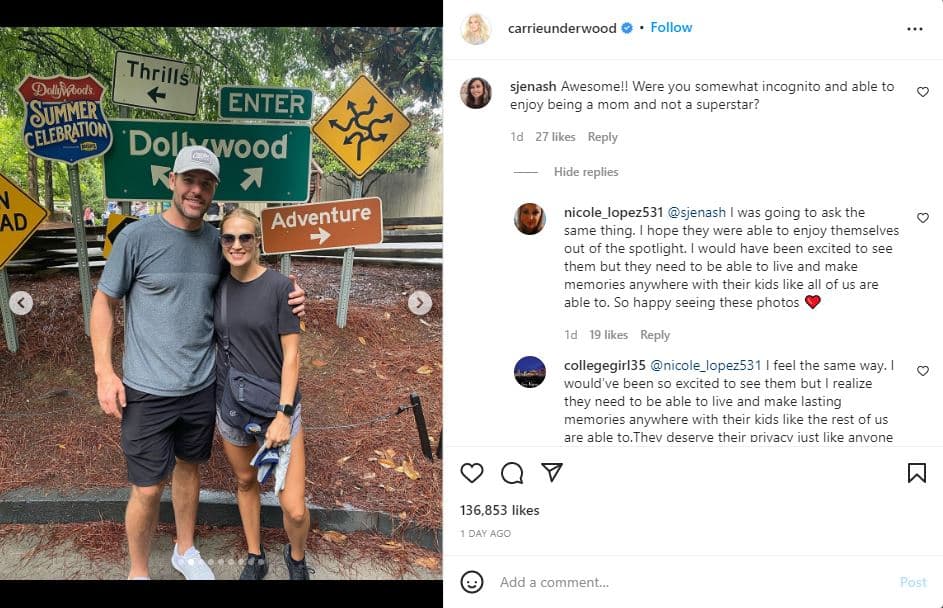
Task: View who liked the post via 136,853 likes
Action: 498,510
